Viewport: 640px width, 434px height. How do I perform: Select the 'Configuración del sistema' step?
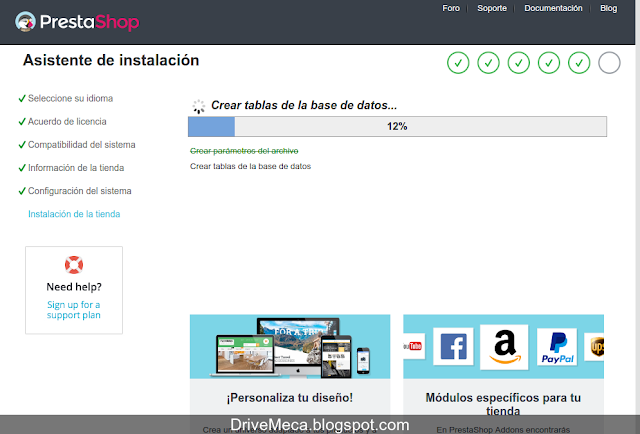79,191
